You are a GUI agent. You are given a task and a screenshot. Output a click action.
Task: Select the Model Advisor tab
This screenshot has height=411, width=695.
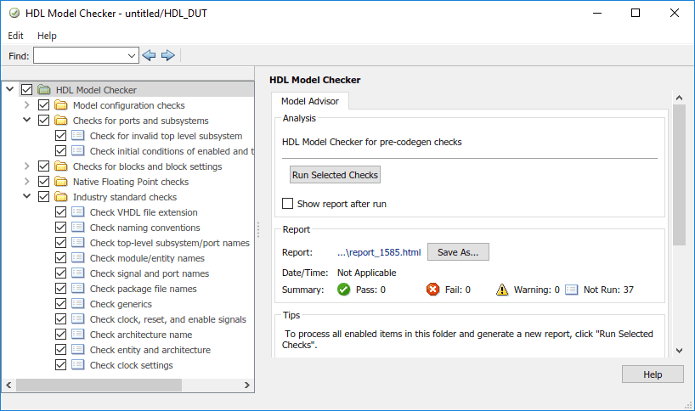click(310, 101)
